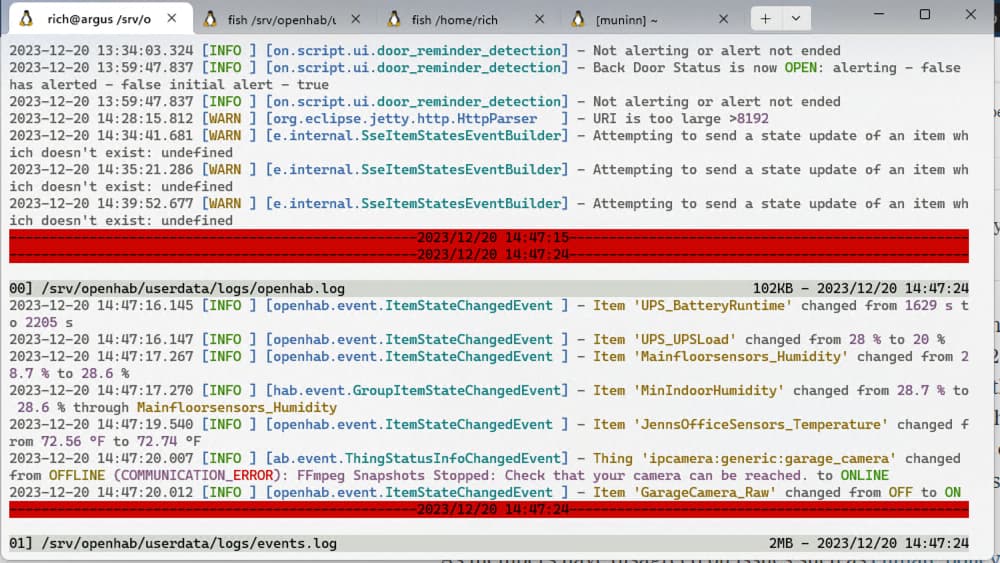Viewport: 1000px width, 563px height.
Task: Click the openhab.log file status bar
Action: (x=488, y=288)
